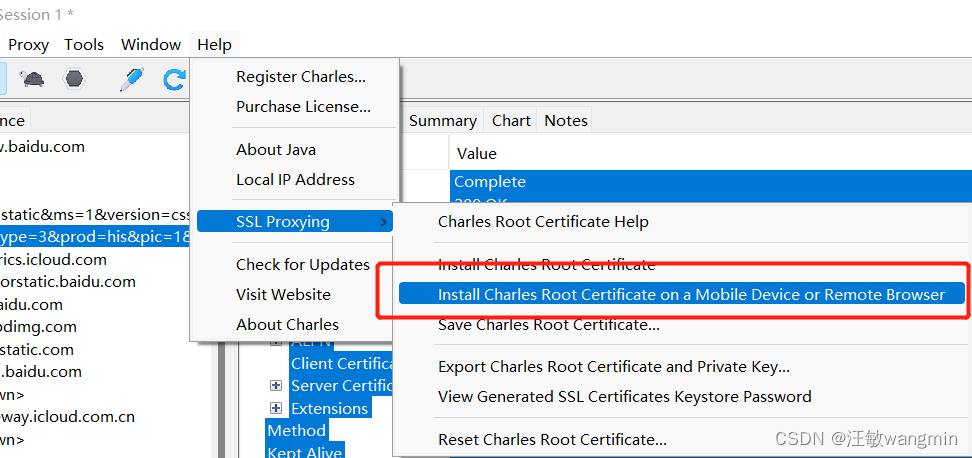
Task: Select the pen compose tool icon
Action: 131,79
